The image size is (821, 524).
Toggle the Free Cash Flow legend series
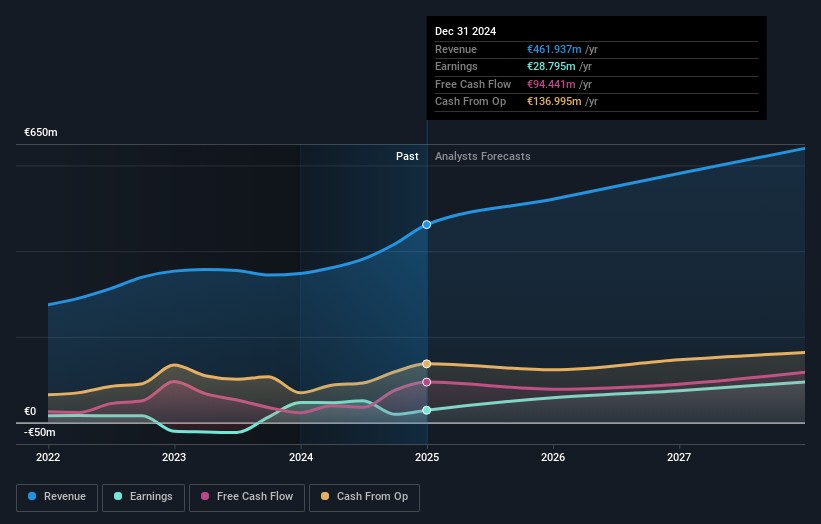(x=247, y=497)
